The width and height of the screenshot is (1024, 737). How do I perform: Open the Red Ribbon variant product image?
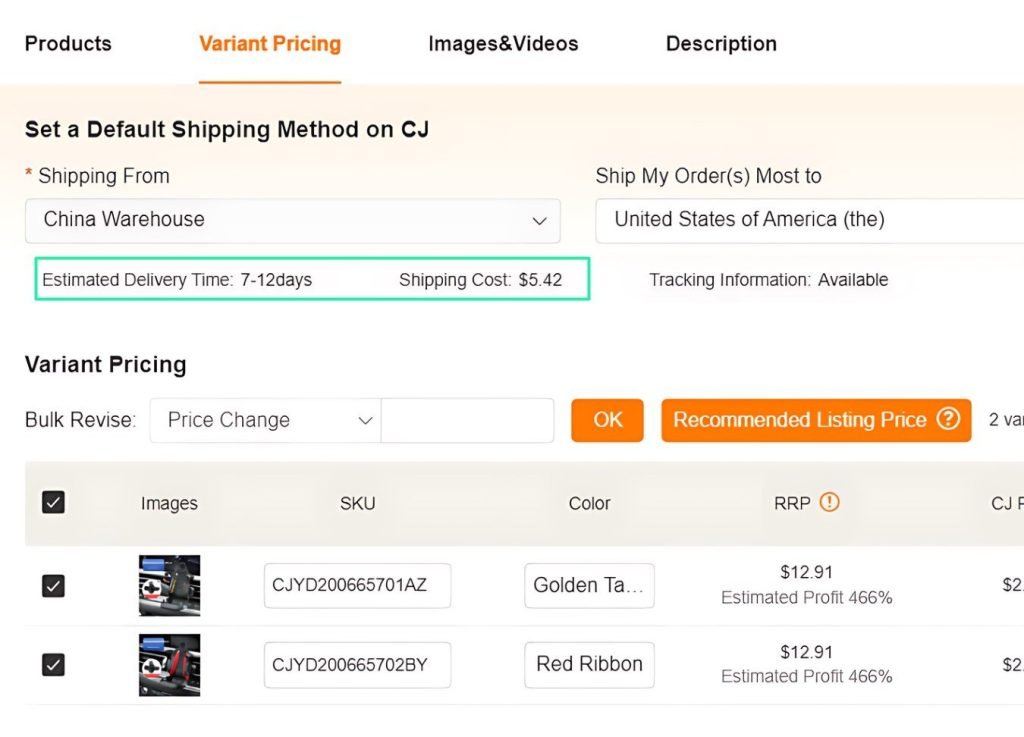(169, 665)
